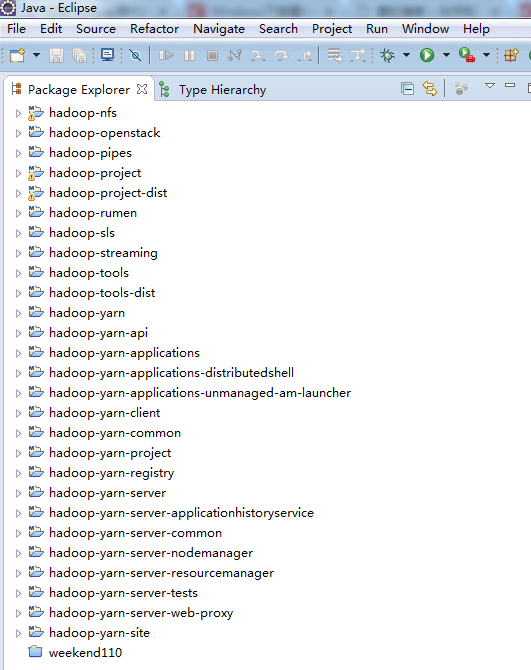Expand the hadoop-streaming project
531x670 pixels.
[x=18, y=253]
